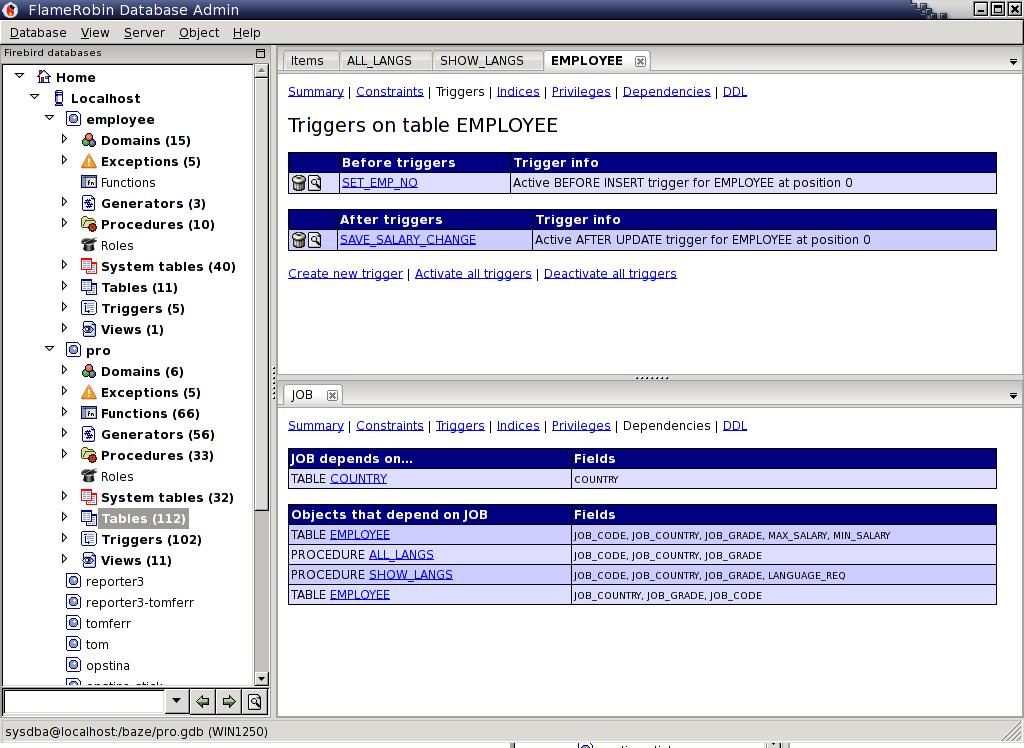The height and width of the screenshot is (748, 1024).
Task: Click Deactivate all triggers link
Action: [610, 274]
